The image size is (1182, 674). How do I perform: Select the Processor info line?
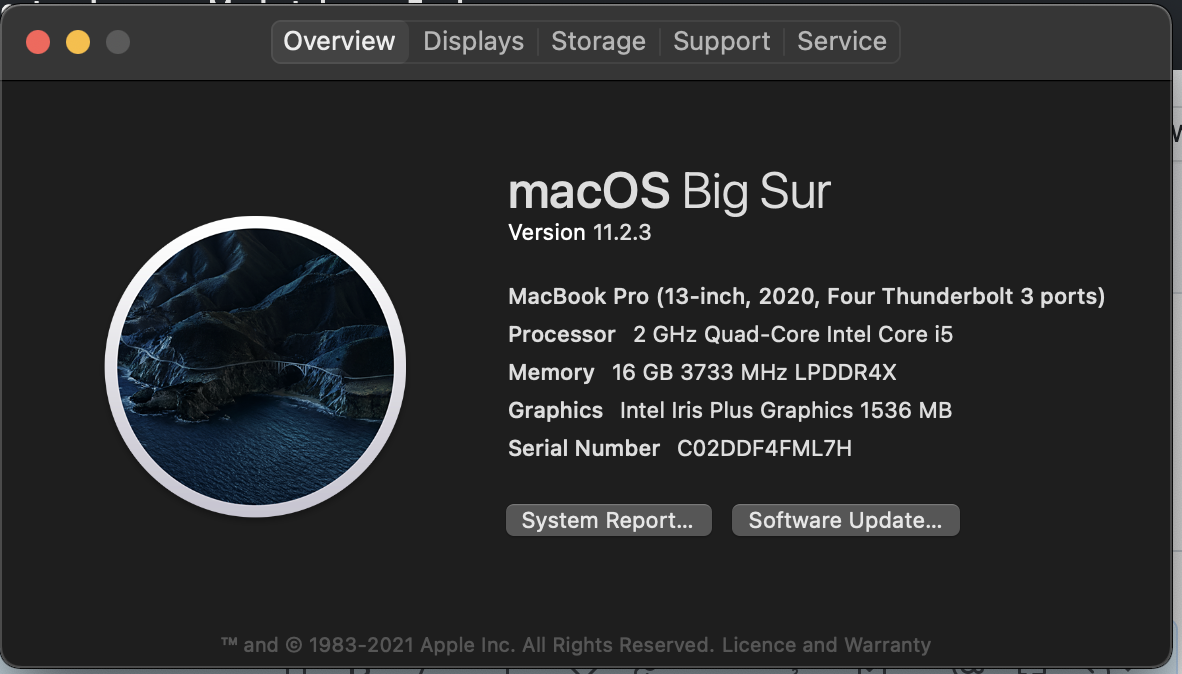click(x=730, y=334)
